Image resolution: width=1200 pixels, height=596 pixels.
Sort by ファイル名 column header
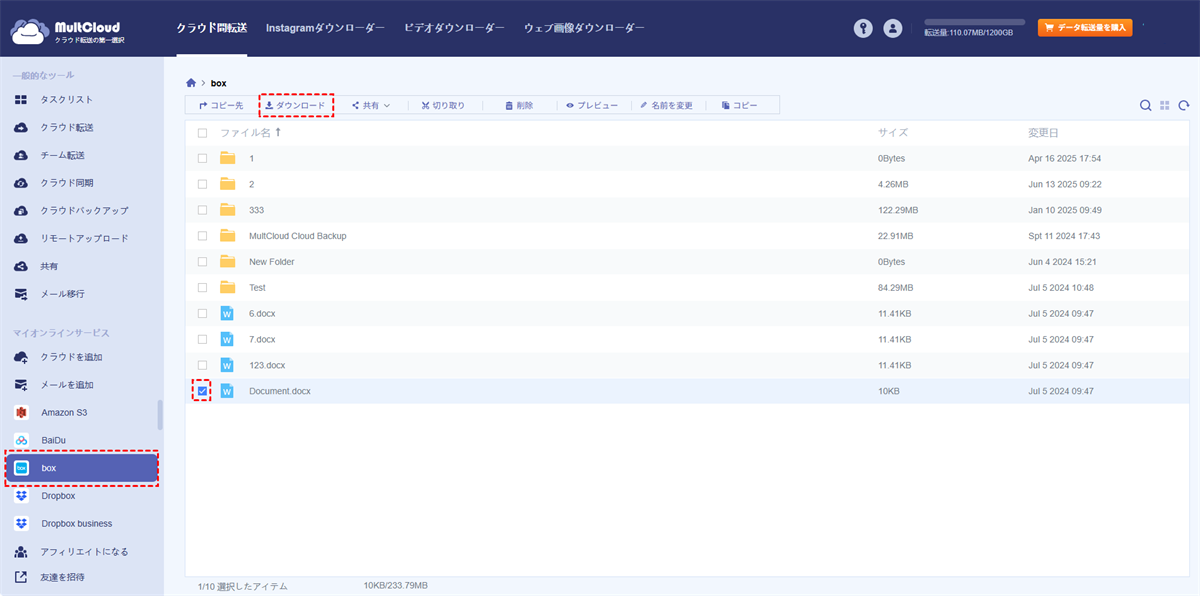250,132
